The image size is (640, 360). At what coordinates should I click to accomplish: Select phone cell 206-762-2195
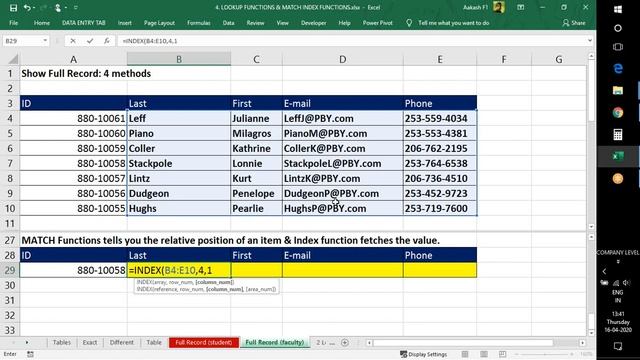tap(440, 149)
